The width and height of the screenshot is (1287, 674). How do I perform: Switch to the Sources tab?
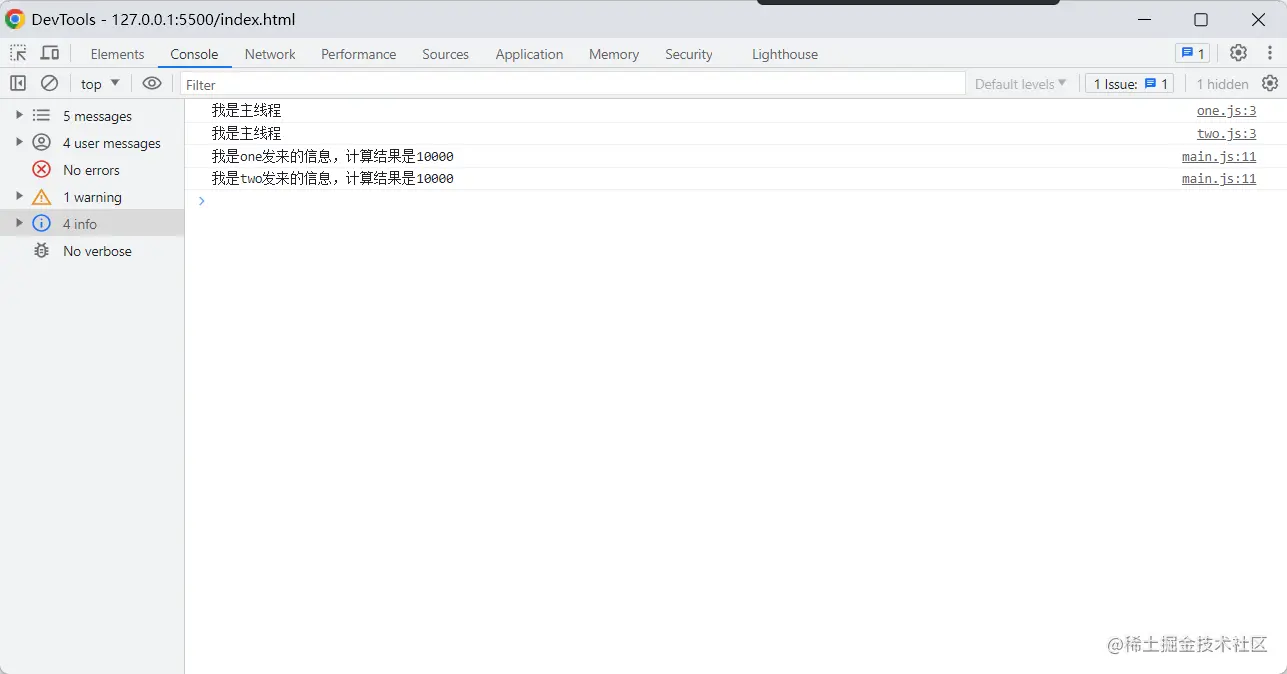click(445, 54)
